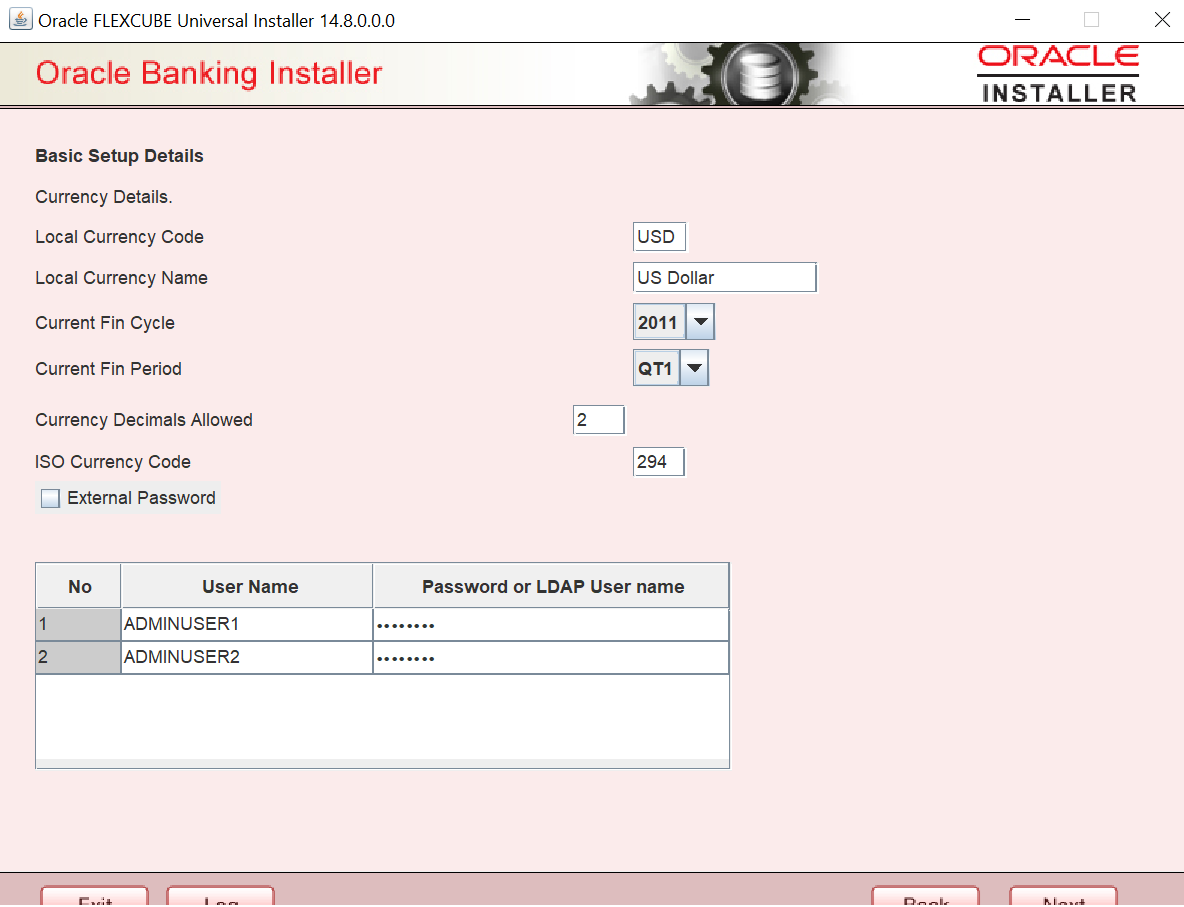Select the ADMINUSER2 user name cell
Screen dimensions: 1184x907
tap(247, 658)
